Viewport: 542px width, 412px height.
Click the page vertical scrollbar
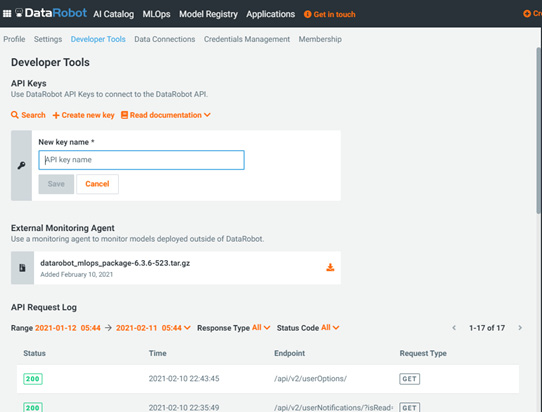pyautogui.click(x=539, y=131)
